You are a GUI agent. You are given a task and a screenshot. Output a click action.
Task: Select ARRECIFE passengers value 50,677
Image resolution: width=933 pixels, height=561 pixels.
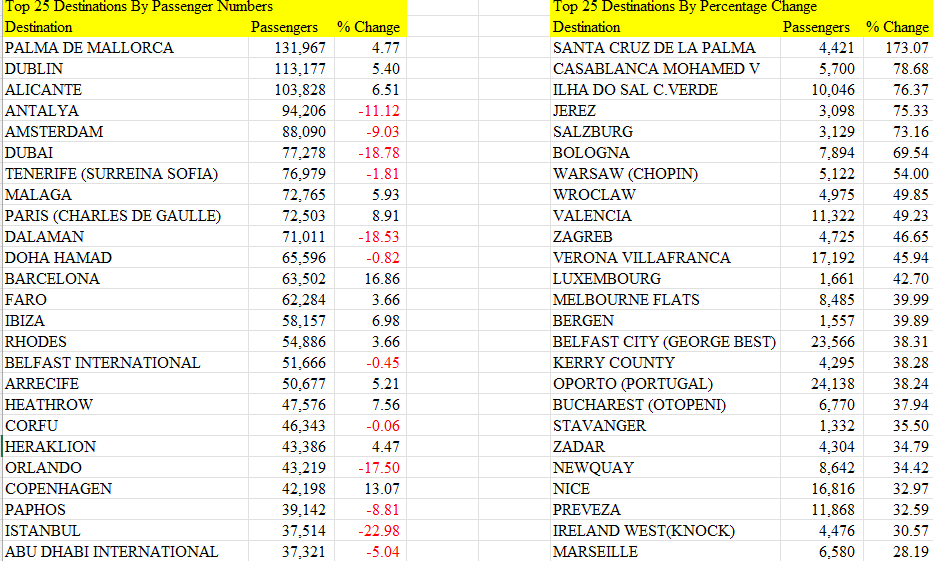[x=292, y=384]
